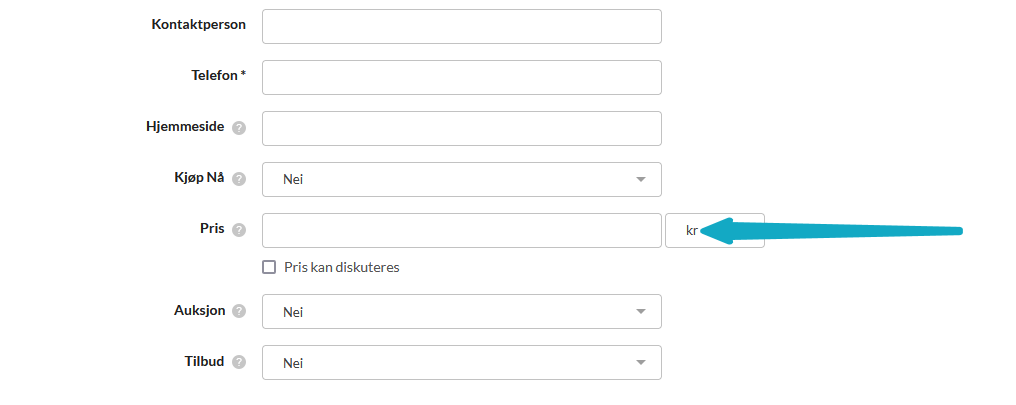
Task: Open the Auksjon dropdown menu
Action: [x=461, y=311]
